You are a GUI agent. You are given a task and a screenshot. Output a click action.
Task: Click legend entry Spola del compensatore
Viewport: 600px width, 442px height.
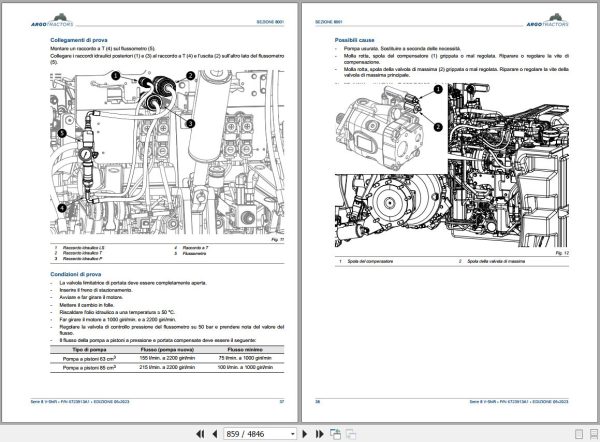370,261
